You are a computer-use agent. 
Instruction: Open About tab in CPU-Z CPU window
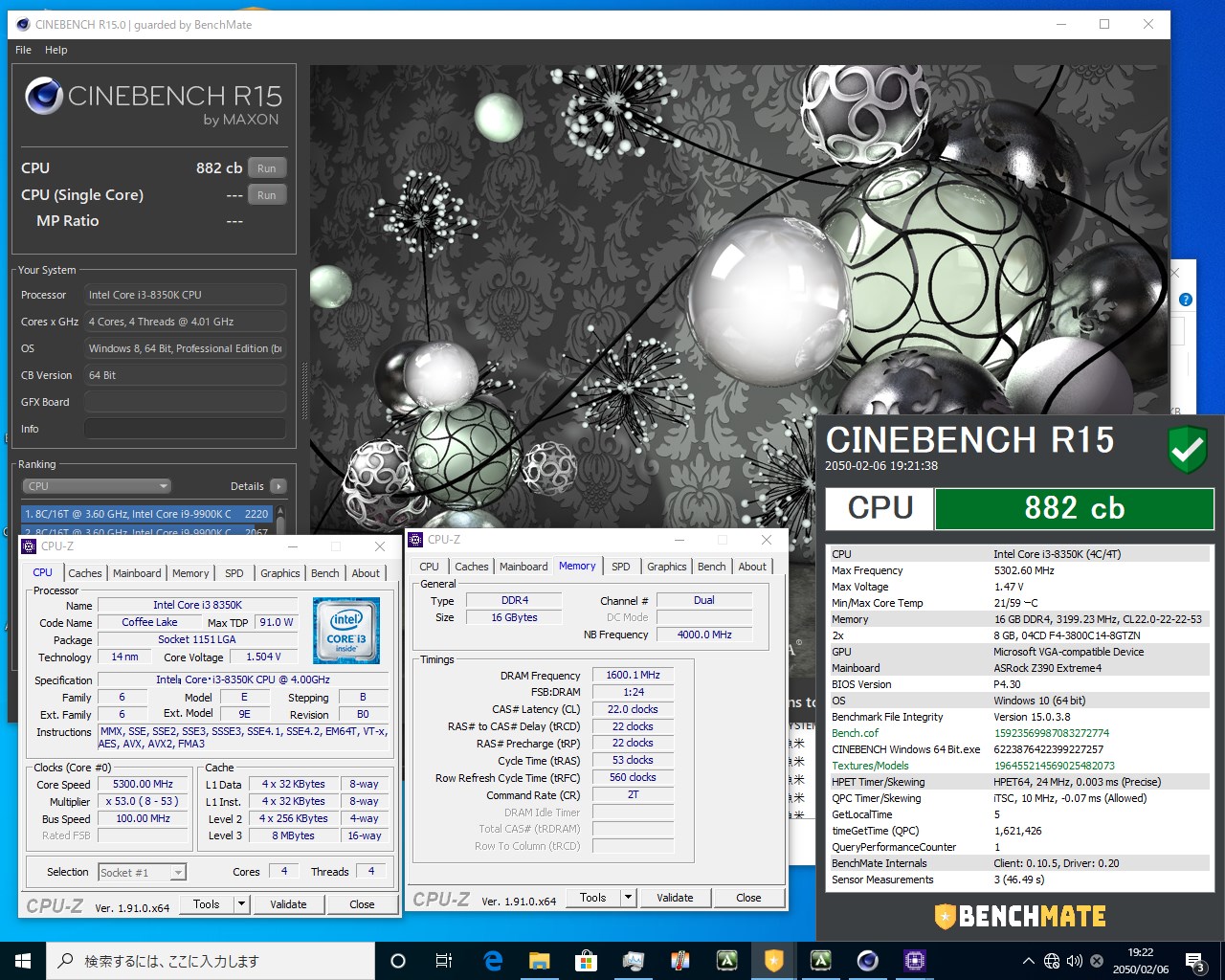pos(366,573)
